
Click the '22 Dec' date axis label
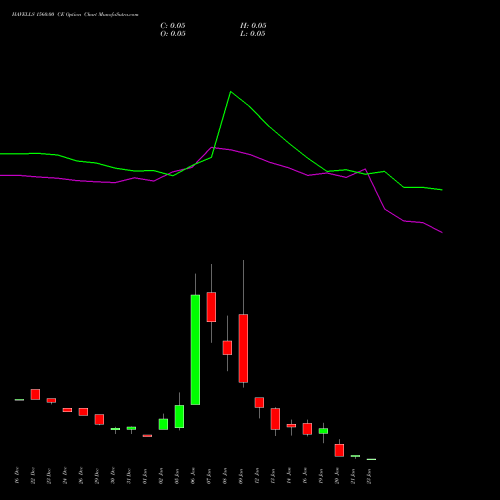point(33,476)
